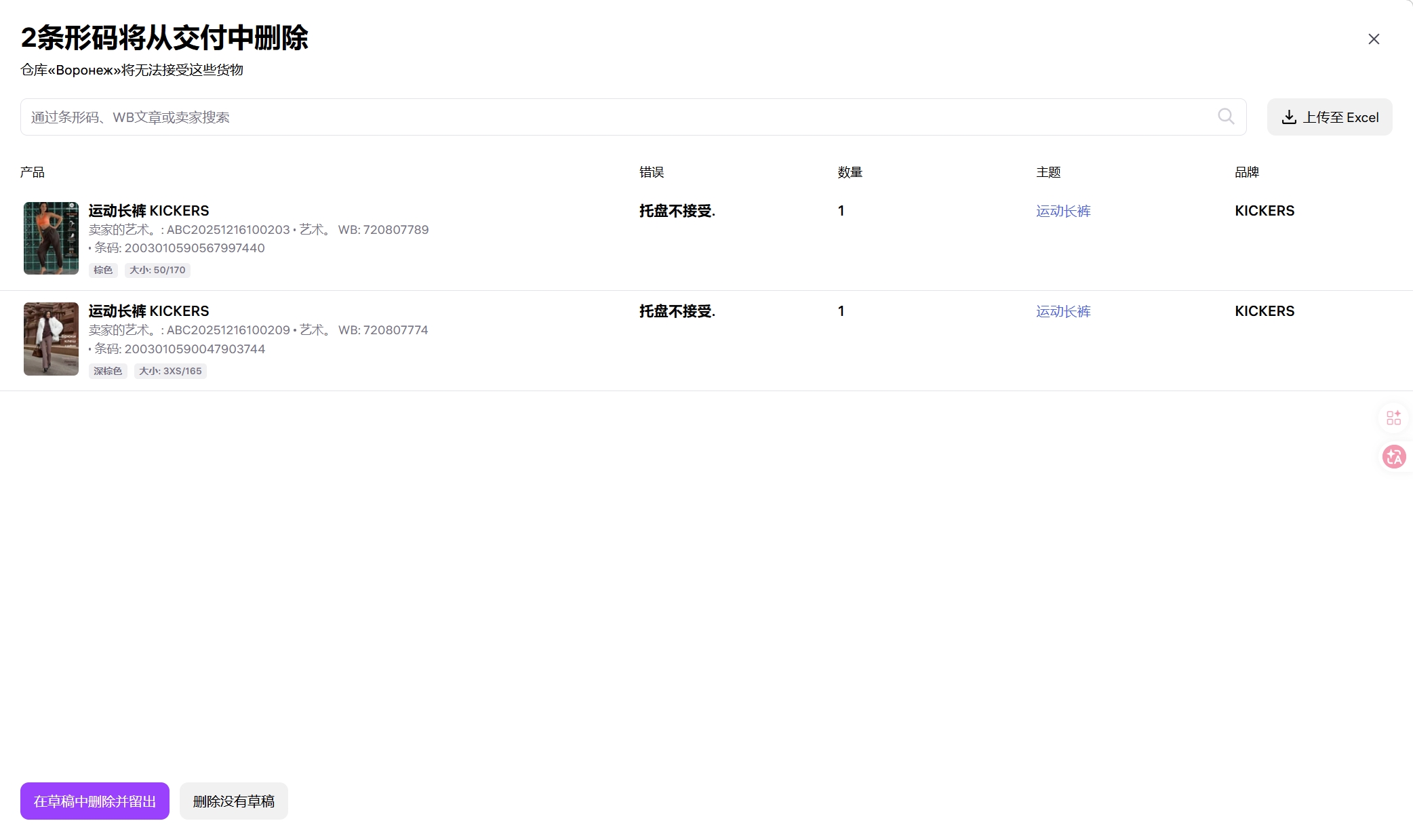Viewport: 1413px width, 840px height.
Task: Open the first product thumbnail (green background)
Action: [51, 238]
